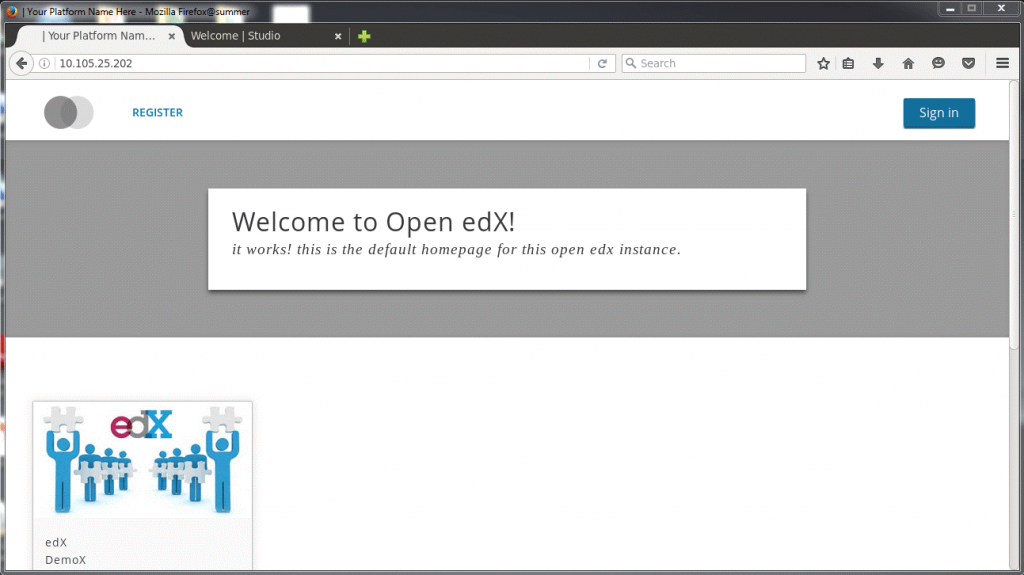Minimize the Firefox window

pyautogui.click(x=950, y=8)
